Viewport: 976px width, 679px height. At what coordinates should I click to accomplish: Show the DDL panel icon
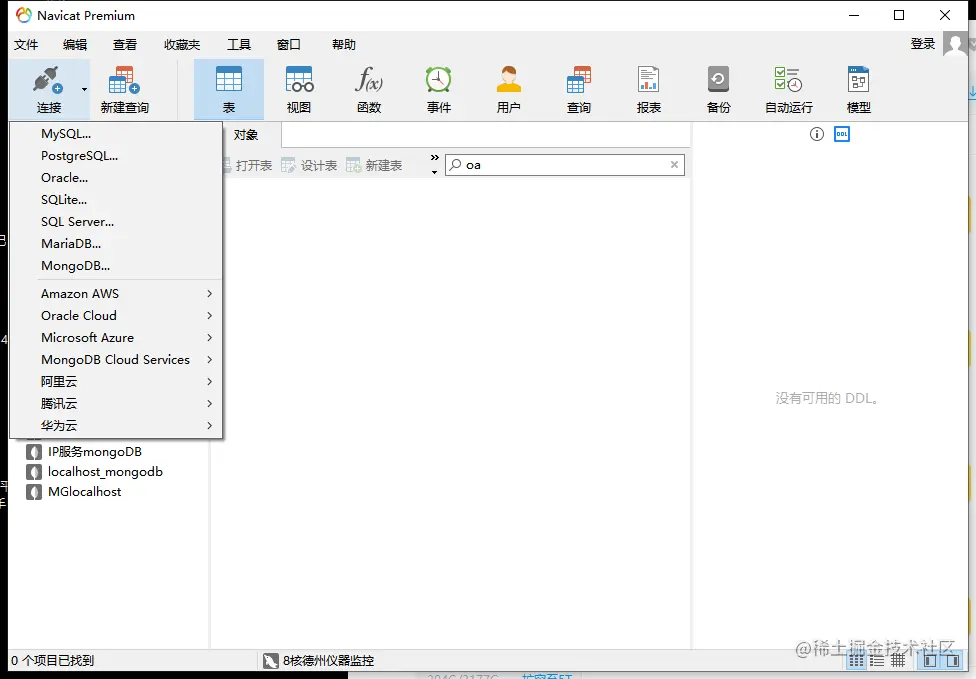point(842,134)
